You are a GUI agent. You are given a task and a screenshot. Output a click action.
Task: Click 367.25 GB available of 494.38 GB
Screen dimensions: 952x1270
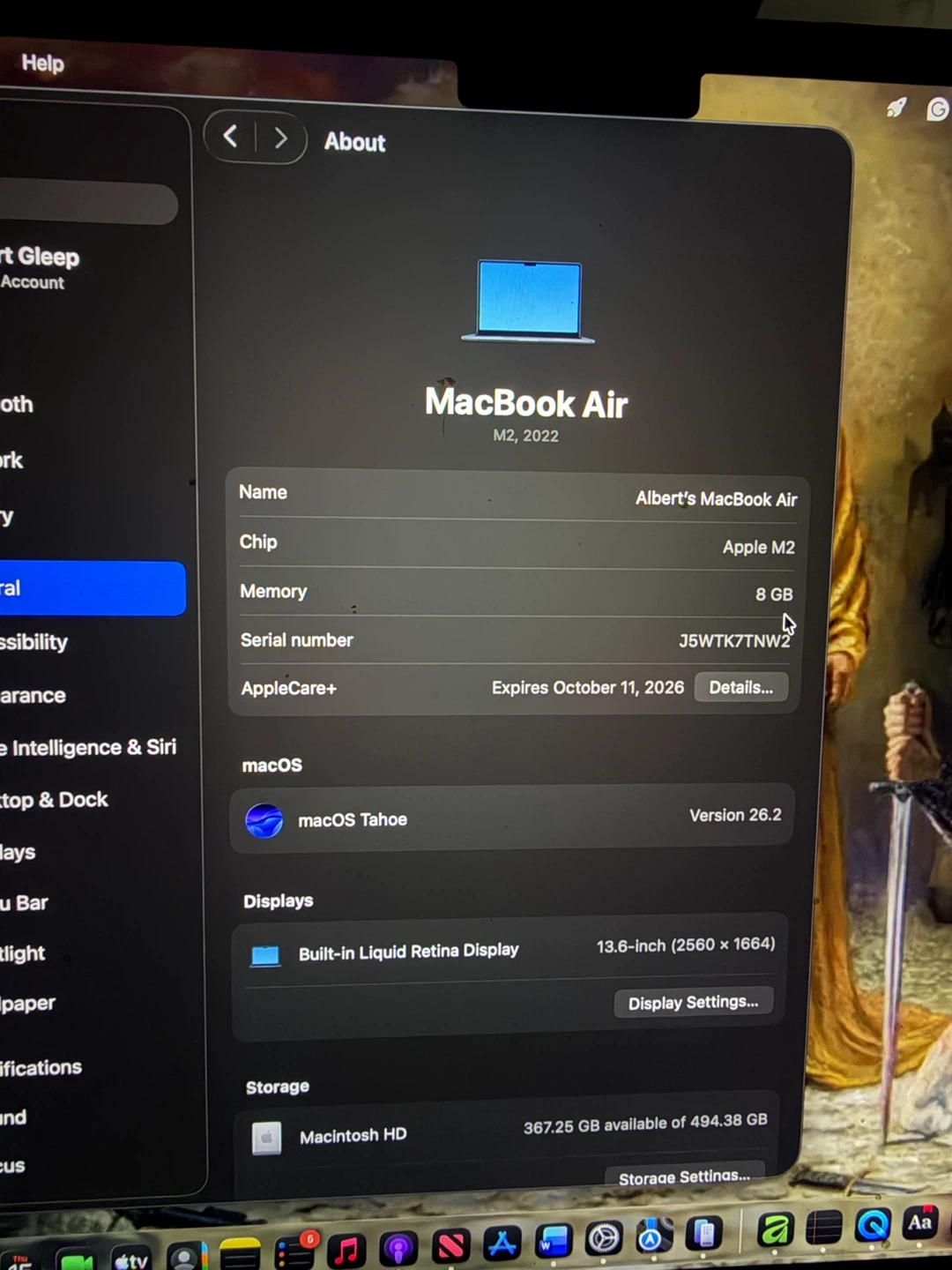click(x=645, y=1124)
